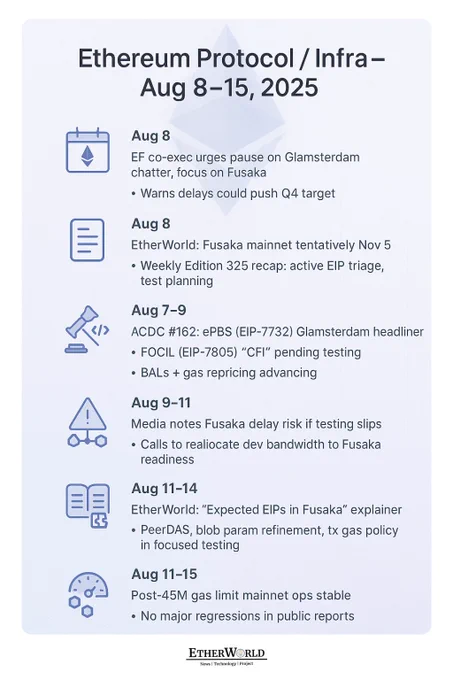Viewport: 453px width, 680px height.
Task: Click the document page icon
Action: click(x=87, y=240)
